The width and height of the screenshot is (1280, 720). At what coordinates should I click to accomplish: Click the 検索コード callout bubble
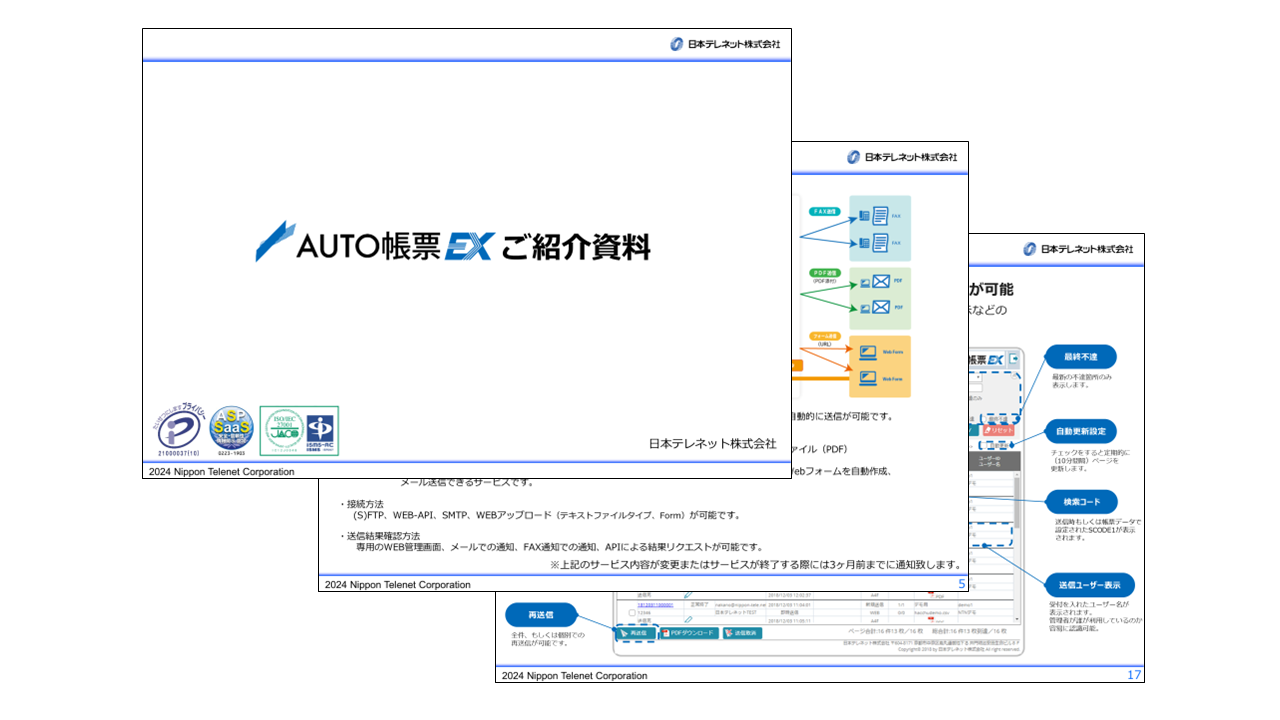point(1080,501)
